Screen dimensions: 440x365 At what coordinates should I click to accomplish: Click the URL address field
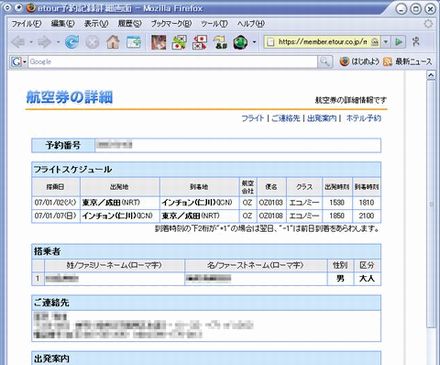tap(323, 42)
